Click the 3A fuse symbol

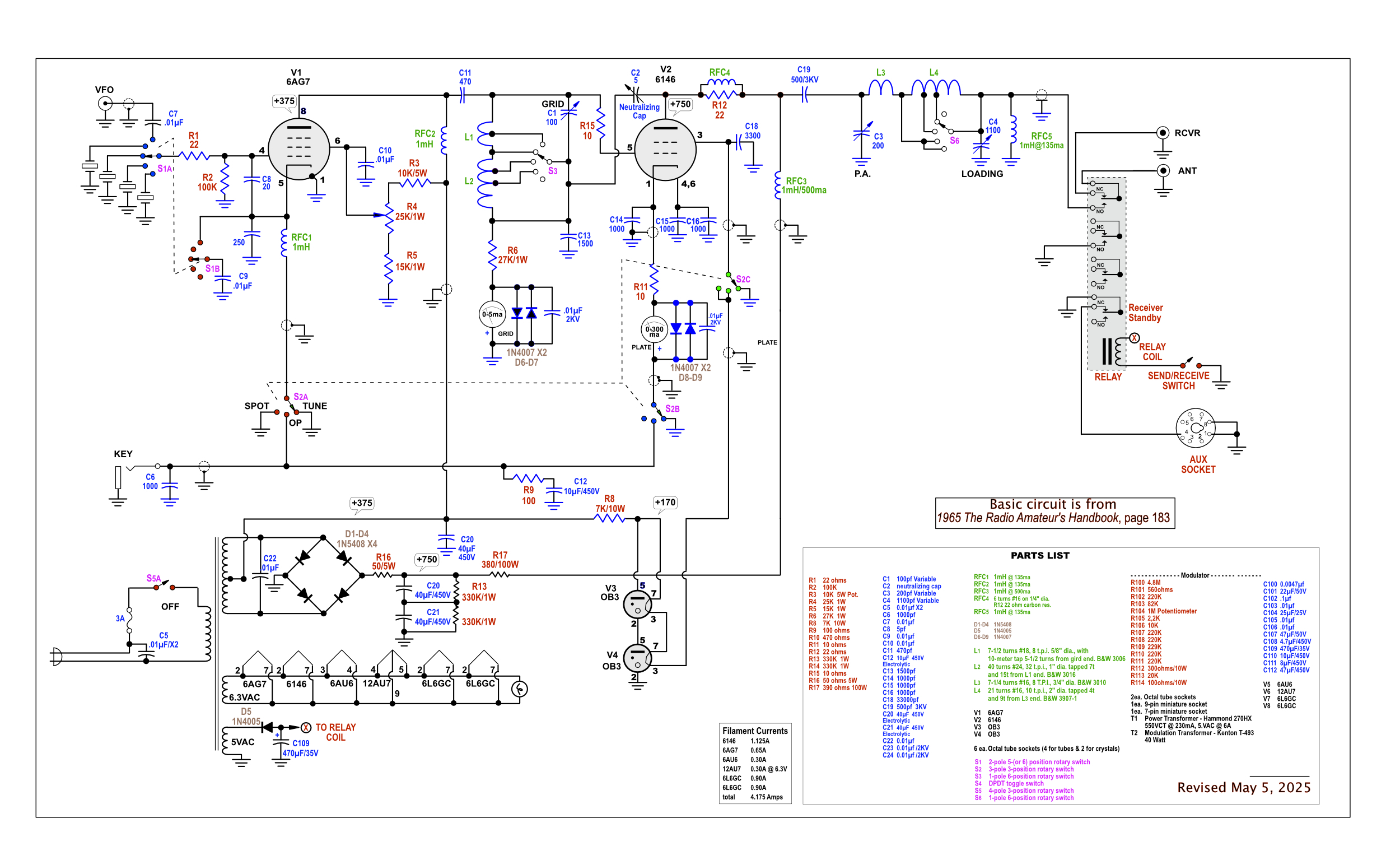click(x=129, y=620)
